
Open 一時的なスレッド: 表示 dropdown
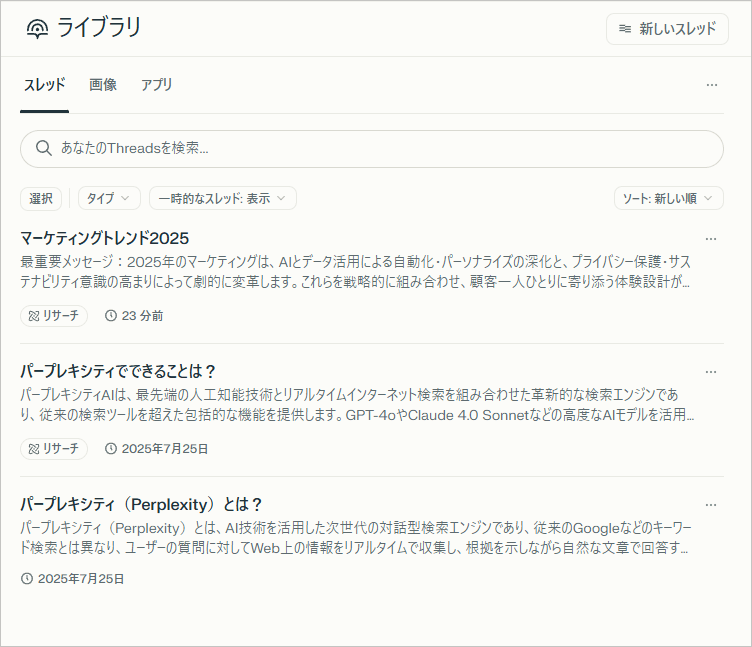(x=222, y=199)
